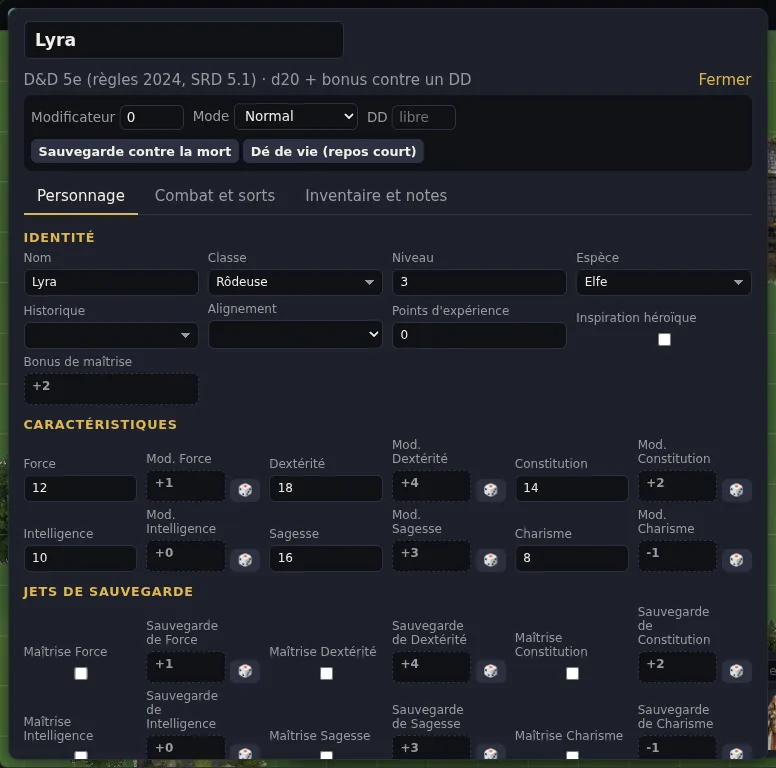The width and height of the screenshot is (776, 768).
Task: Click the Sagesse score field showing 16
Action: (326, 558)
